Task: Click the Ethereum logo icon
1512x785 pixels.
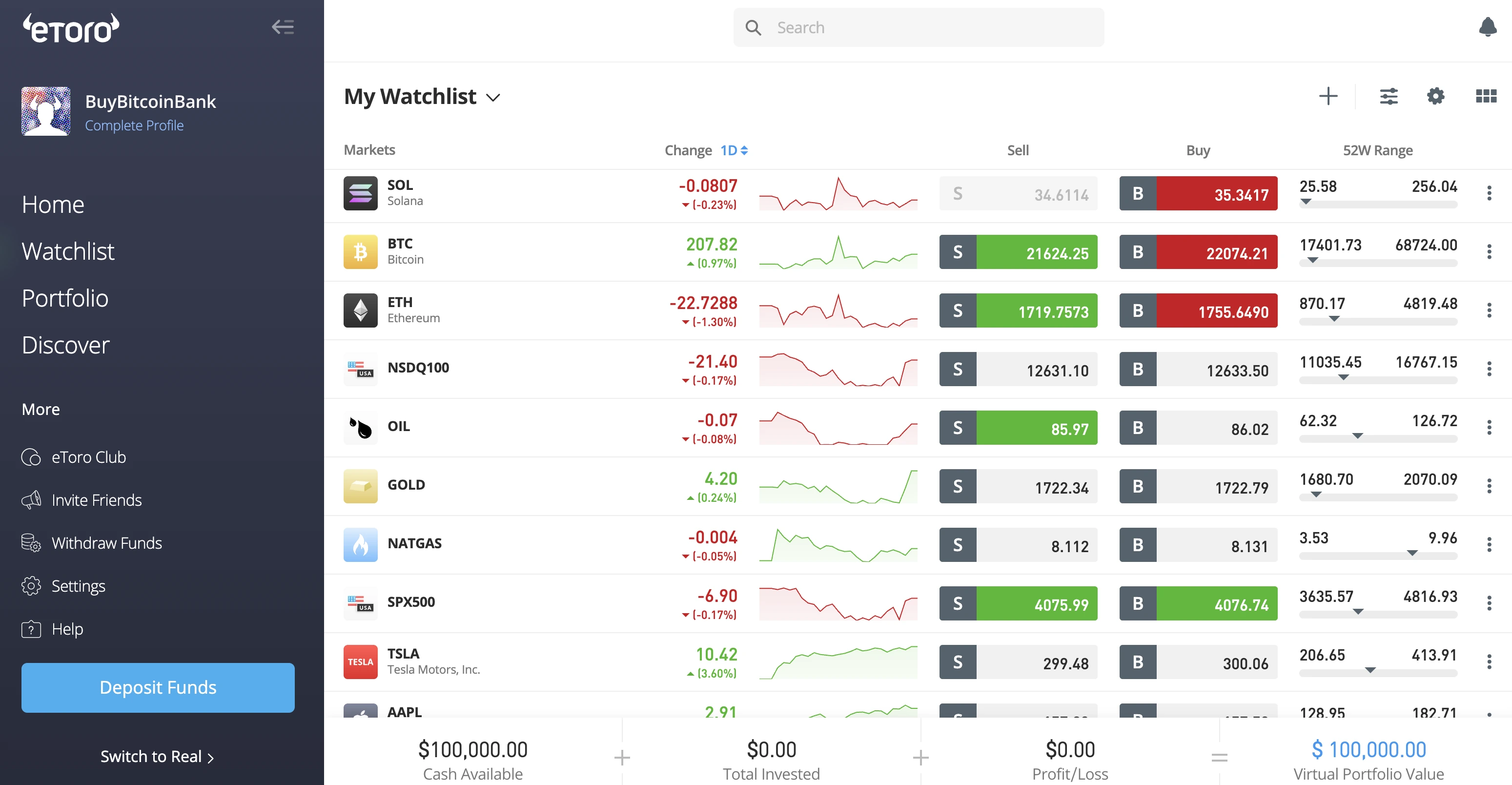Action: click(360, 310)
